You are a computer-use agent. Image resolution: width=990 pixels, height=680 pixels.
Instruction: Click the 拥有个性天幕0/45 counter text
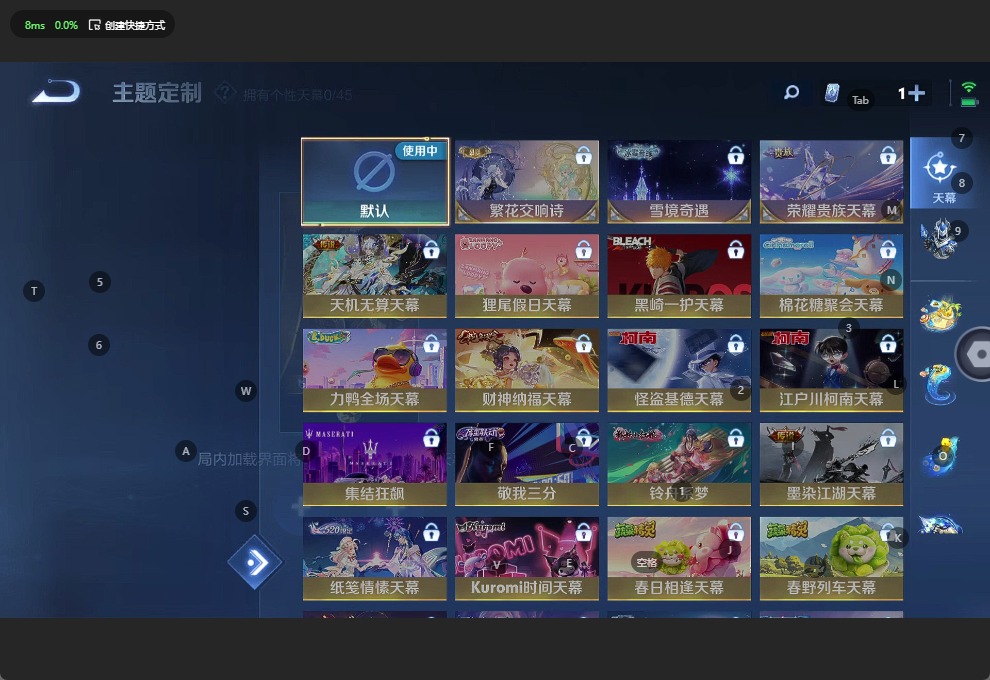297,95
